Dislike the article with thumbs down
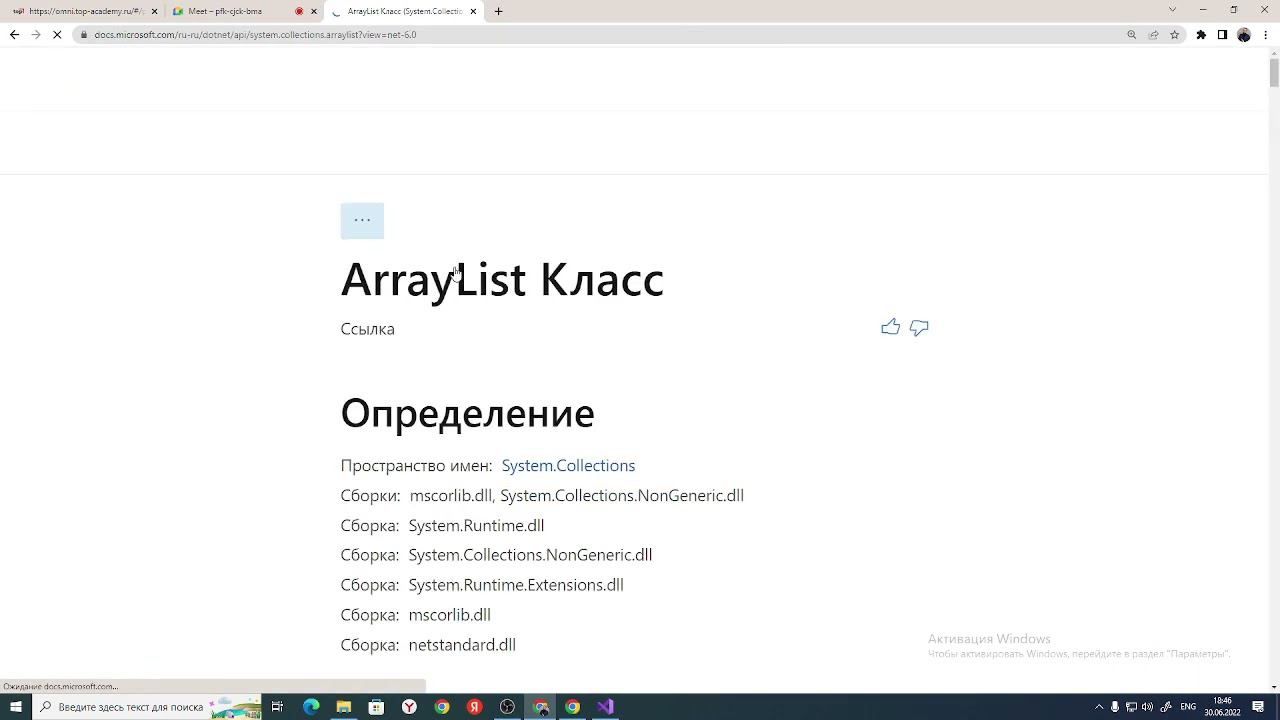Image resolution: width=1280 pixels, height=720 pixels. point(919,328)
